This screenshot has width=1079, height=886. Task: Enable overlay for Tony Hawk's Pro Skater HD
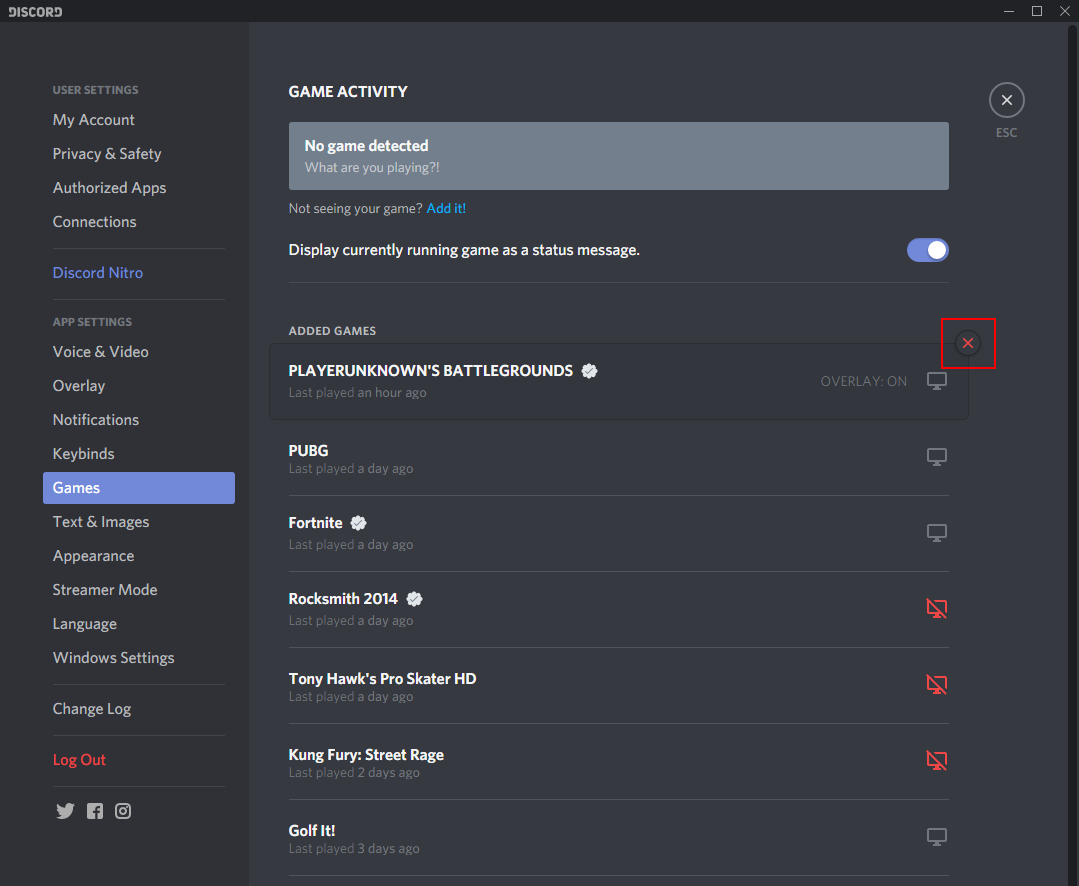click(936, 685)
